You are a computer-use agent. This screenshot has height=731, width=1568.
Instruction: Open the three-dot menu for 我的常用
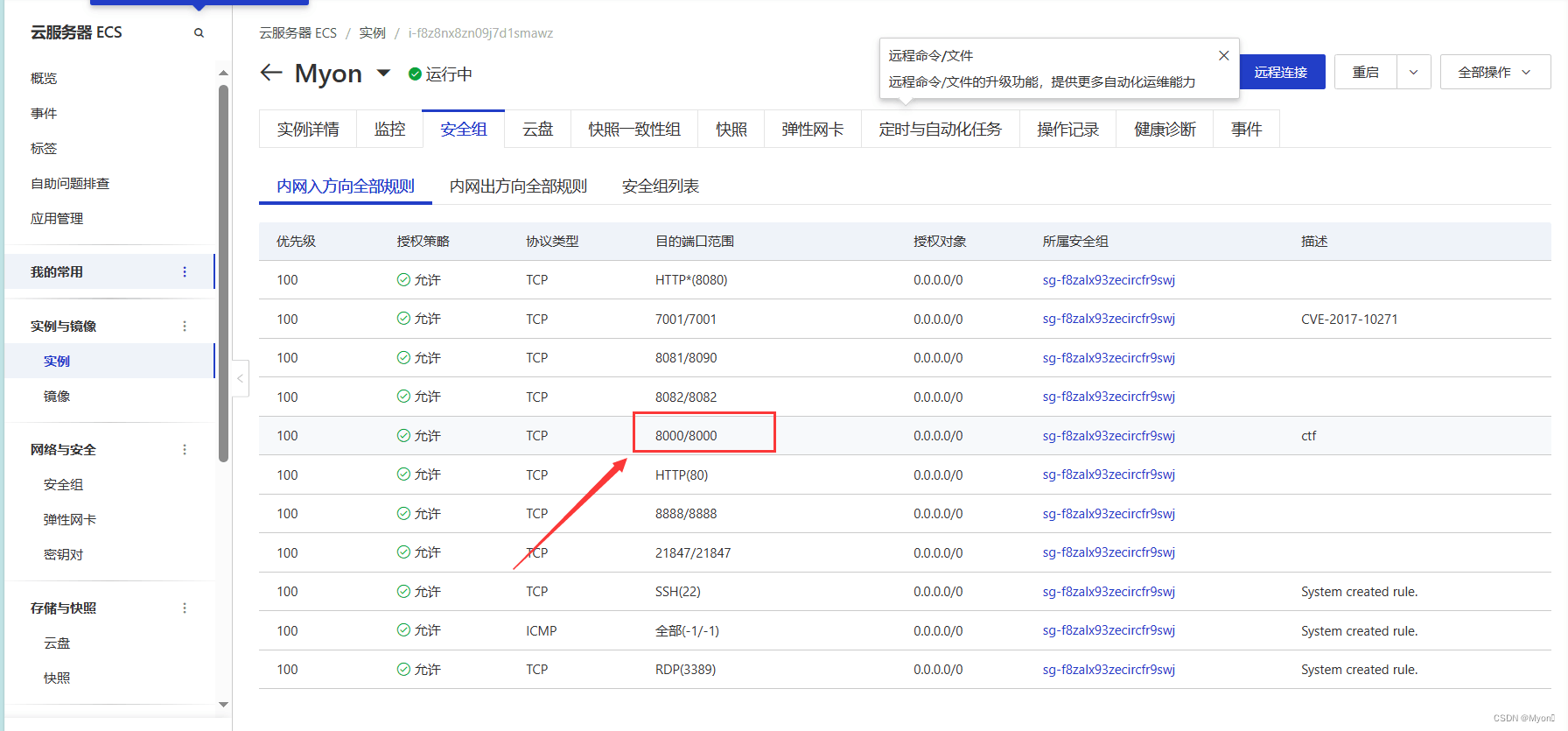point(184,272)
